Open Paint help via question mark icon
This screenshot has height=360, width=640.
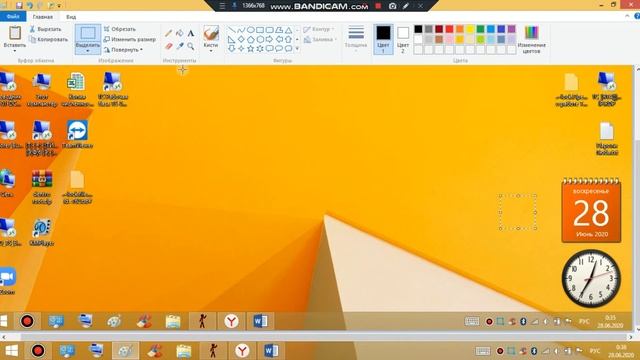click(x=637, y=16)
